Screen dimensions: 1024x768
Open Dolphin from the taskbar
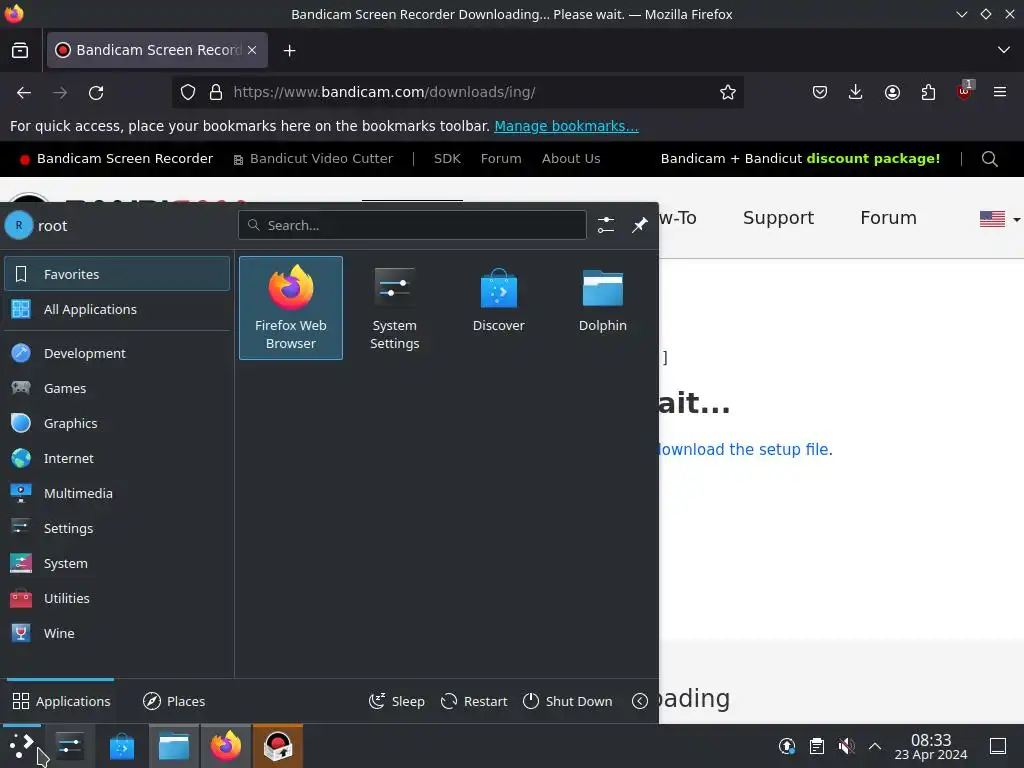click(x=174, y=746)
